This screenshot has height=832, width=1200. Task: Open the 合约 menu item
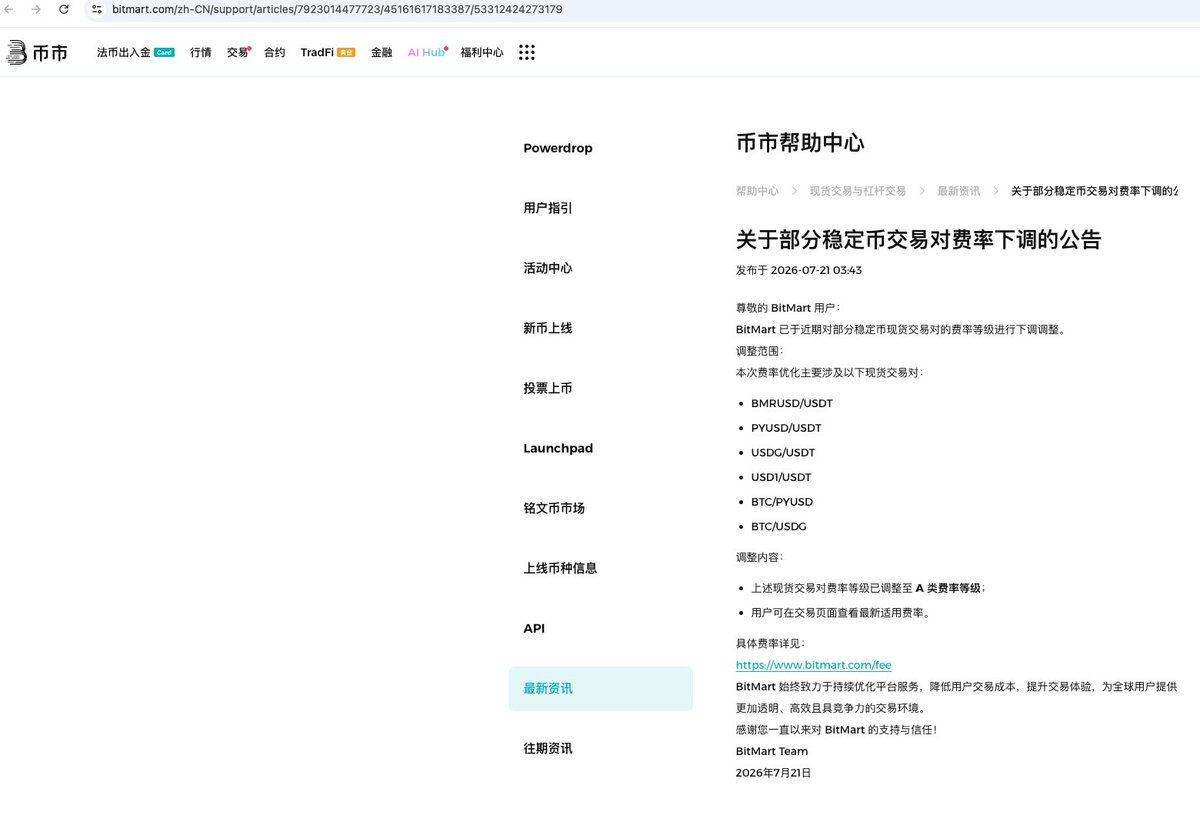[x=275, y=52]
